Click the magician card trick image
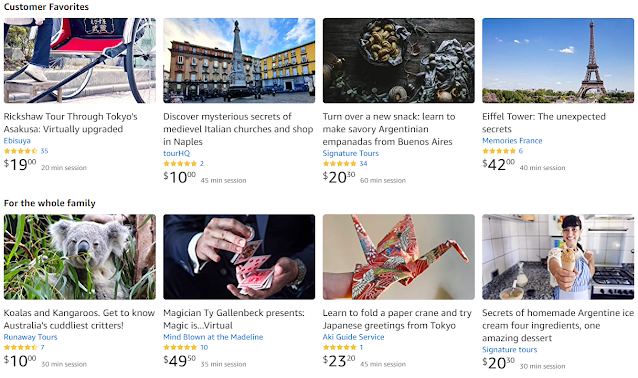The height and width of the screenshot is (378, 638). coord(239,257)
